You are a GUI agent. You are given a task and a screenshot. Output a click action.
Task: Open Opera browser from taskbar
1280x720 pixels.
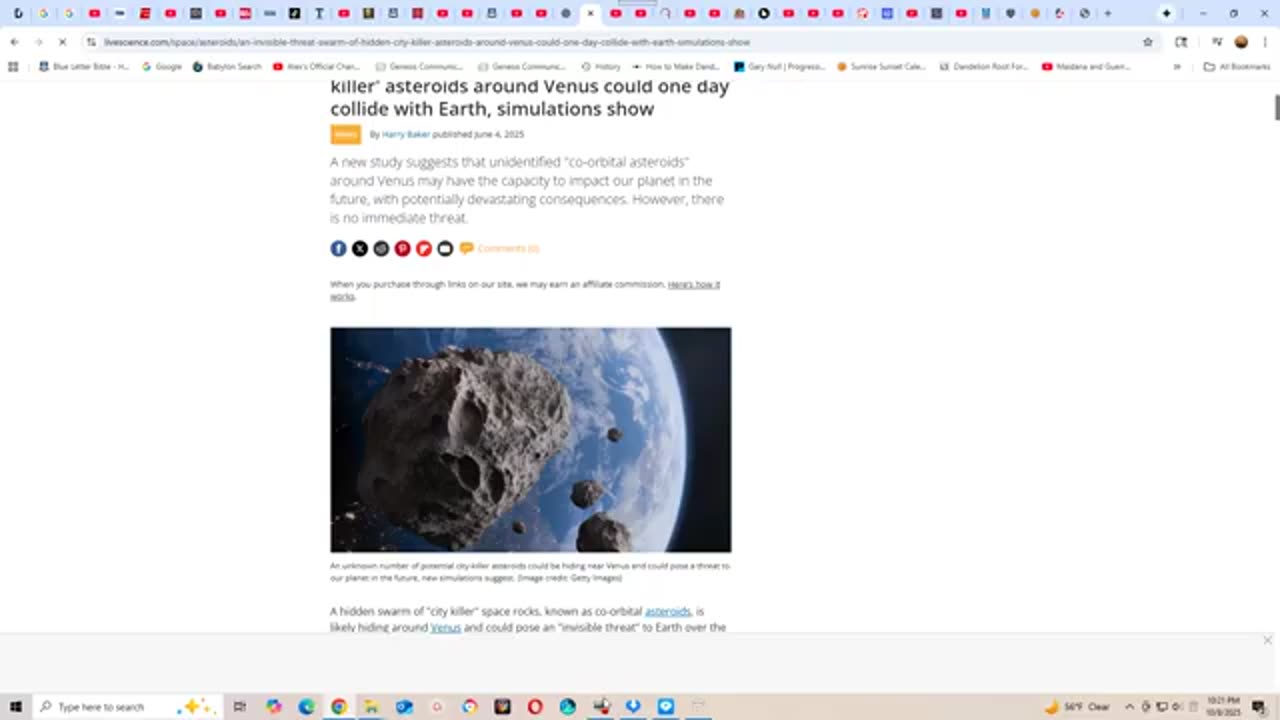tap(535, 707)
